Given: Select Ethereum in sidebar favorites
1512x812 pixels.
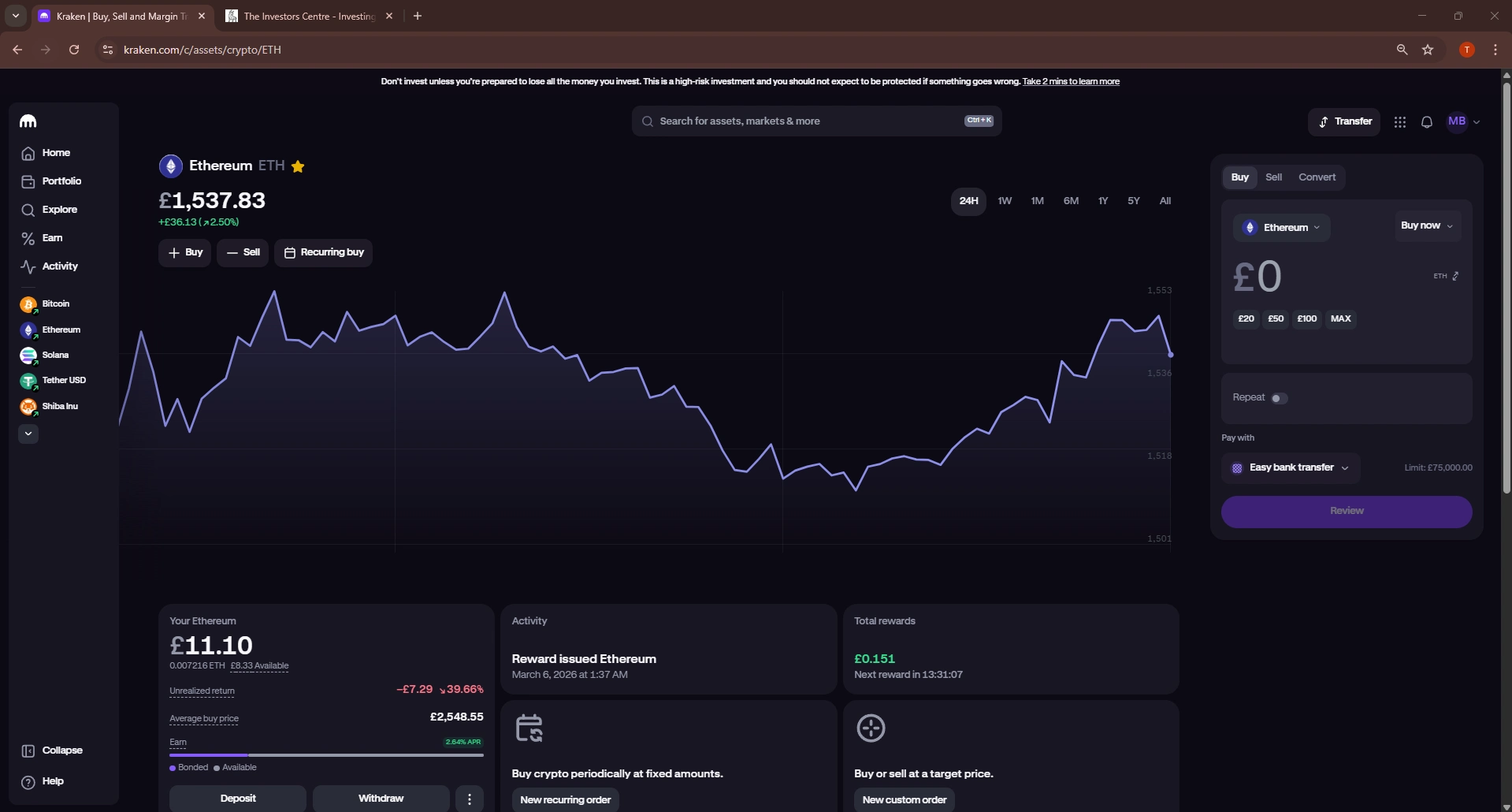Looking at the screenshot, I should pos(50,330).
